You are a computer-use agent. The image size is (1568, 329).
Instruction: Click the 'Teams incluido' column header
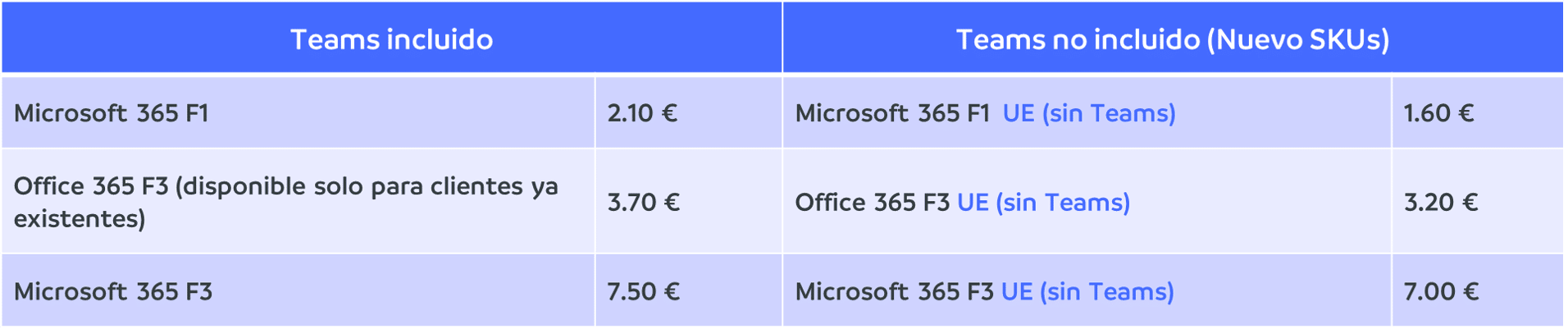click(x=391, y=38)
